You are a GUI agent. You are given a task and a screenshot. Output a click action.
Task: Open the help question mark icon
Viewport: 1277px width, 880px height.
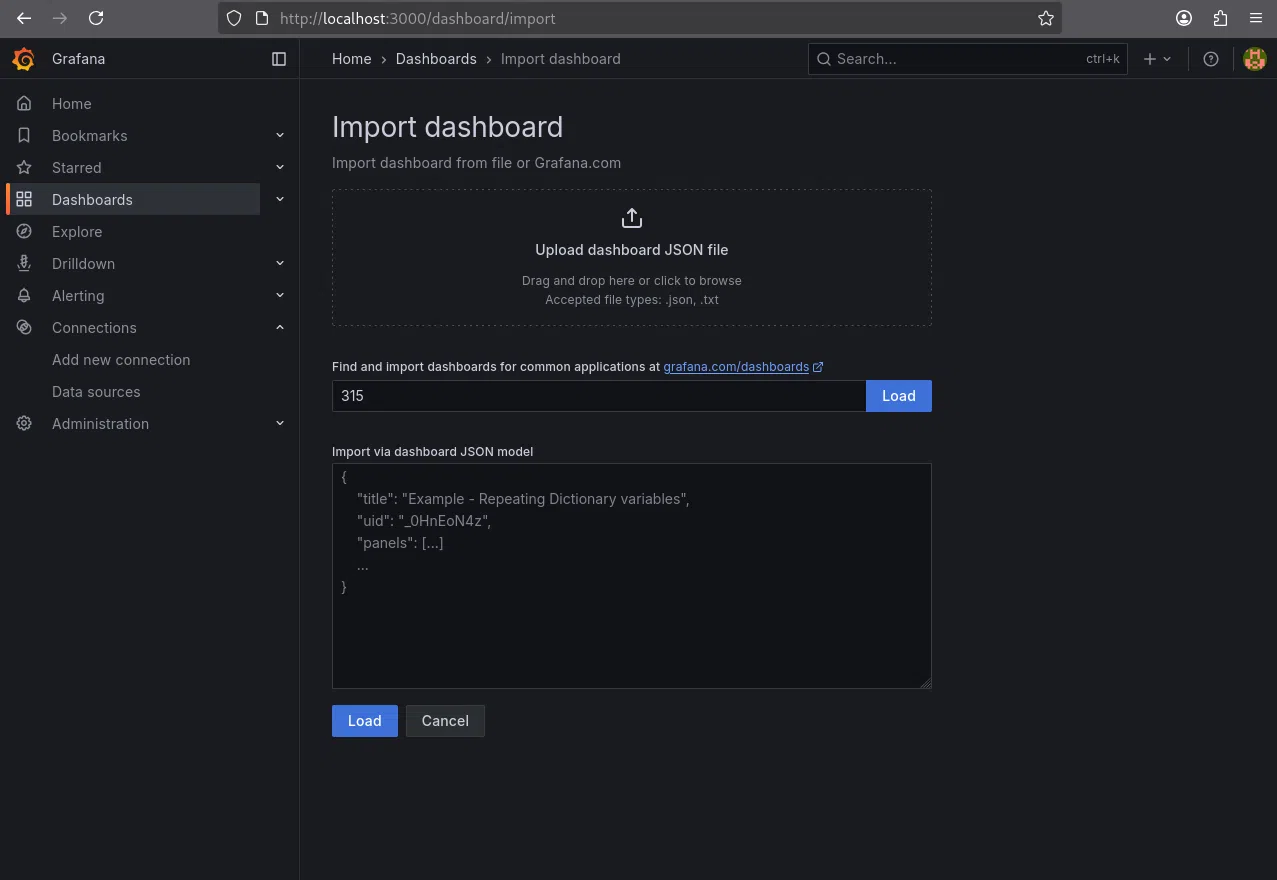click(1211, 59)
